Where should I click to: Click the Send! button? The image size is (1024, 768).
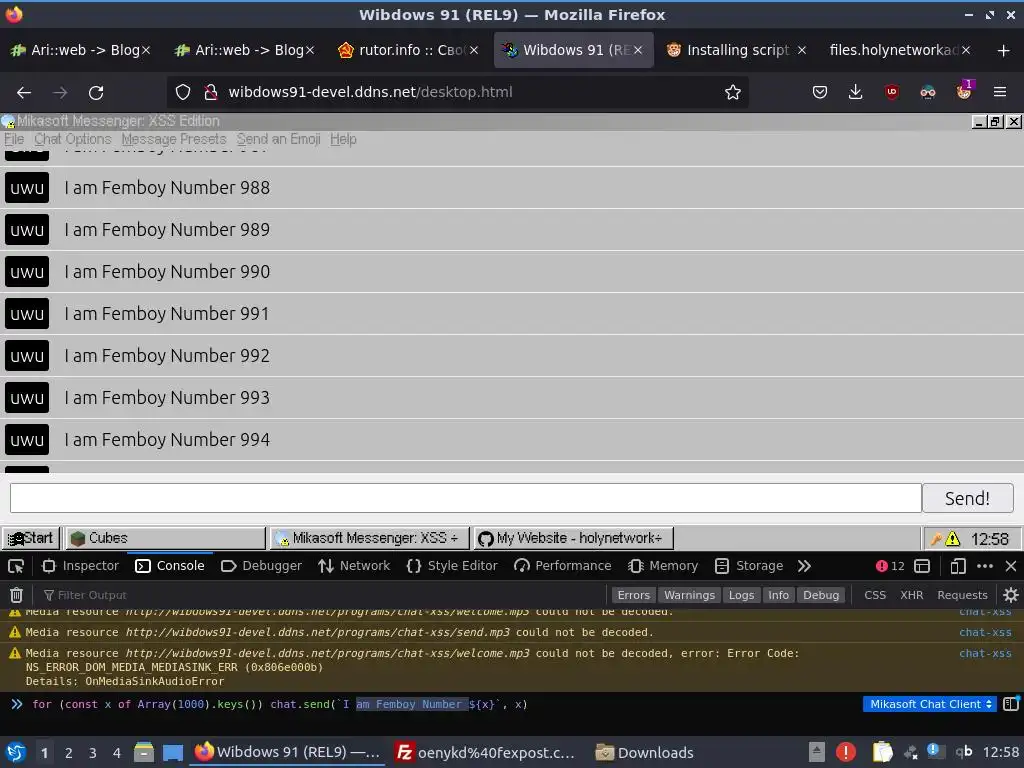pos(967,498)
